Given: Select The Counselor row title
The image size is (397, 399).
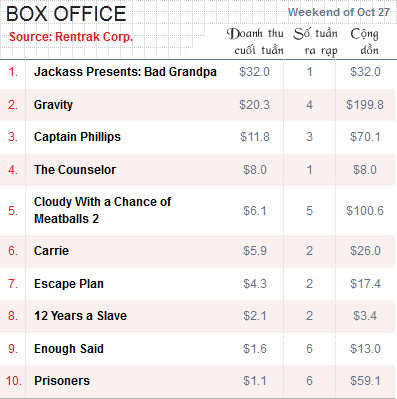Looking at the screenshot, I should pyautogui.click(x=75, y=170).
